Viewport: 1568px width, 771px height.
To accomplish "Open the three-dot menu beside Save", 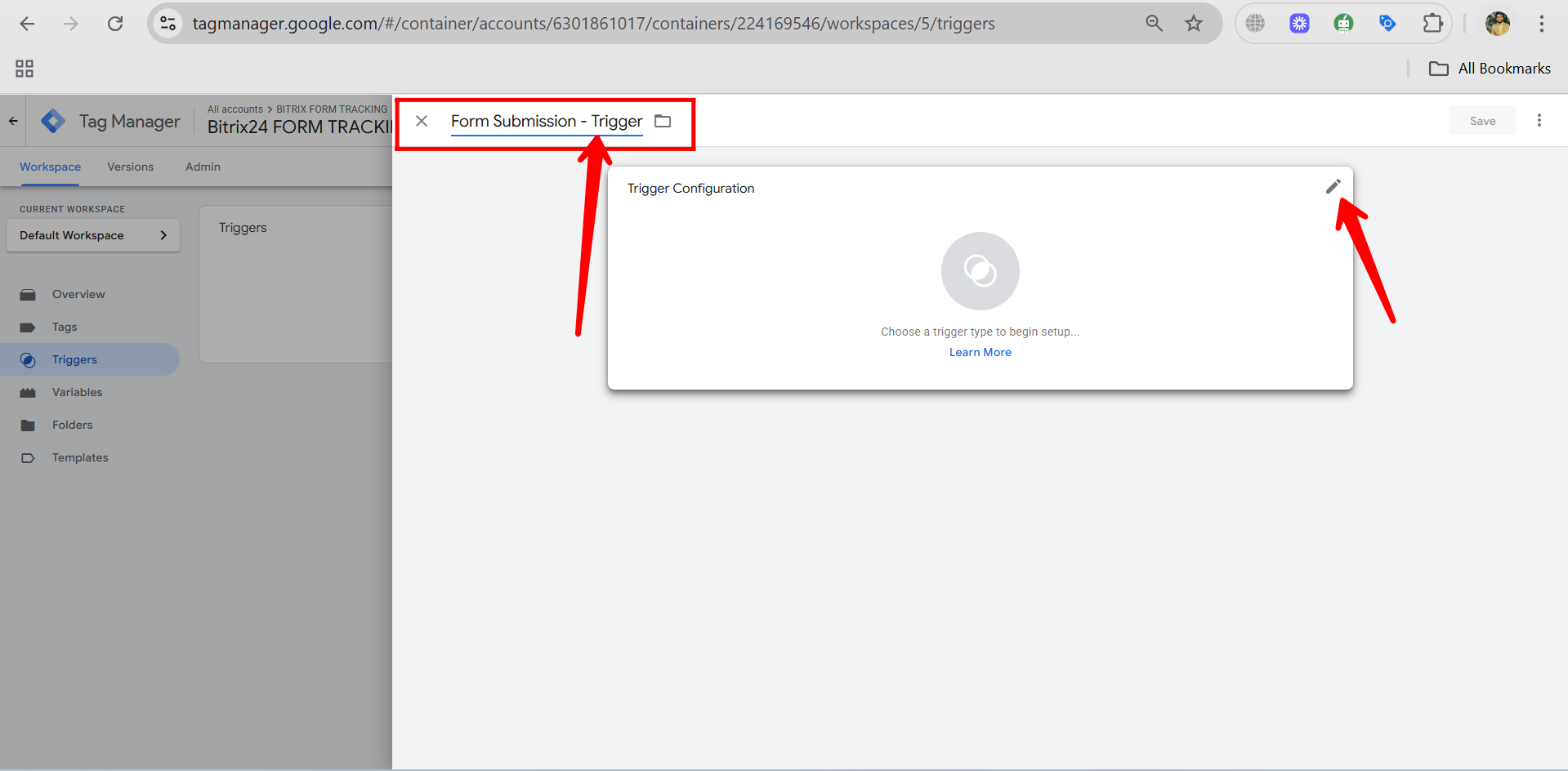I will coord(1539,120).
